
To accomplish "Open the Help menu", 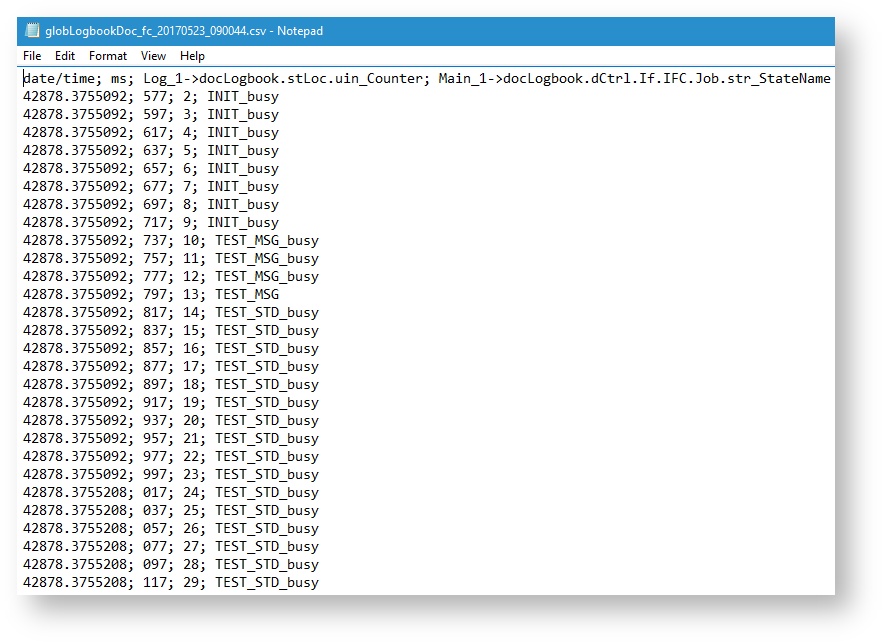I will tap(193, 56).
